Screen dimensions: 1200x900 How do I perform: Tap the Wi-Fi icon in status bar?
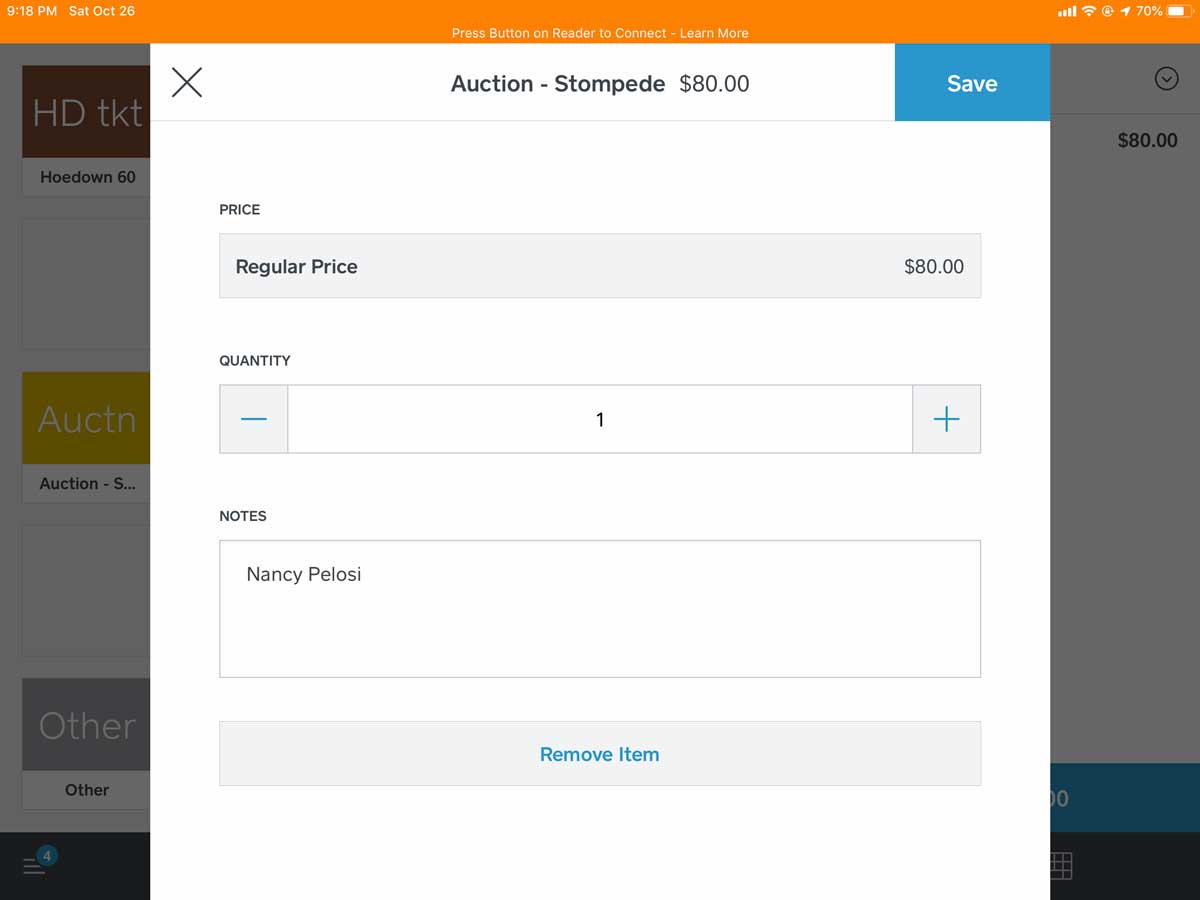[x=1089, y=11]
